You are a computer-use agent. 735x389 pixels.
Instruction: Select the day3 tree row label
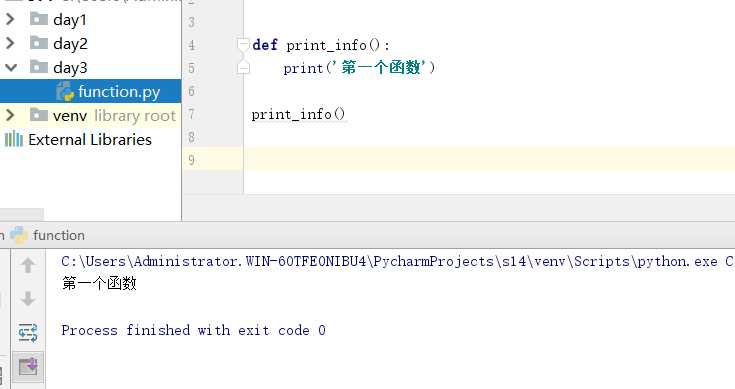(x=70, y=67)
